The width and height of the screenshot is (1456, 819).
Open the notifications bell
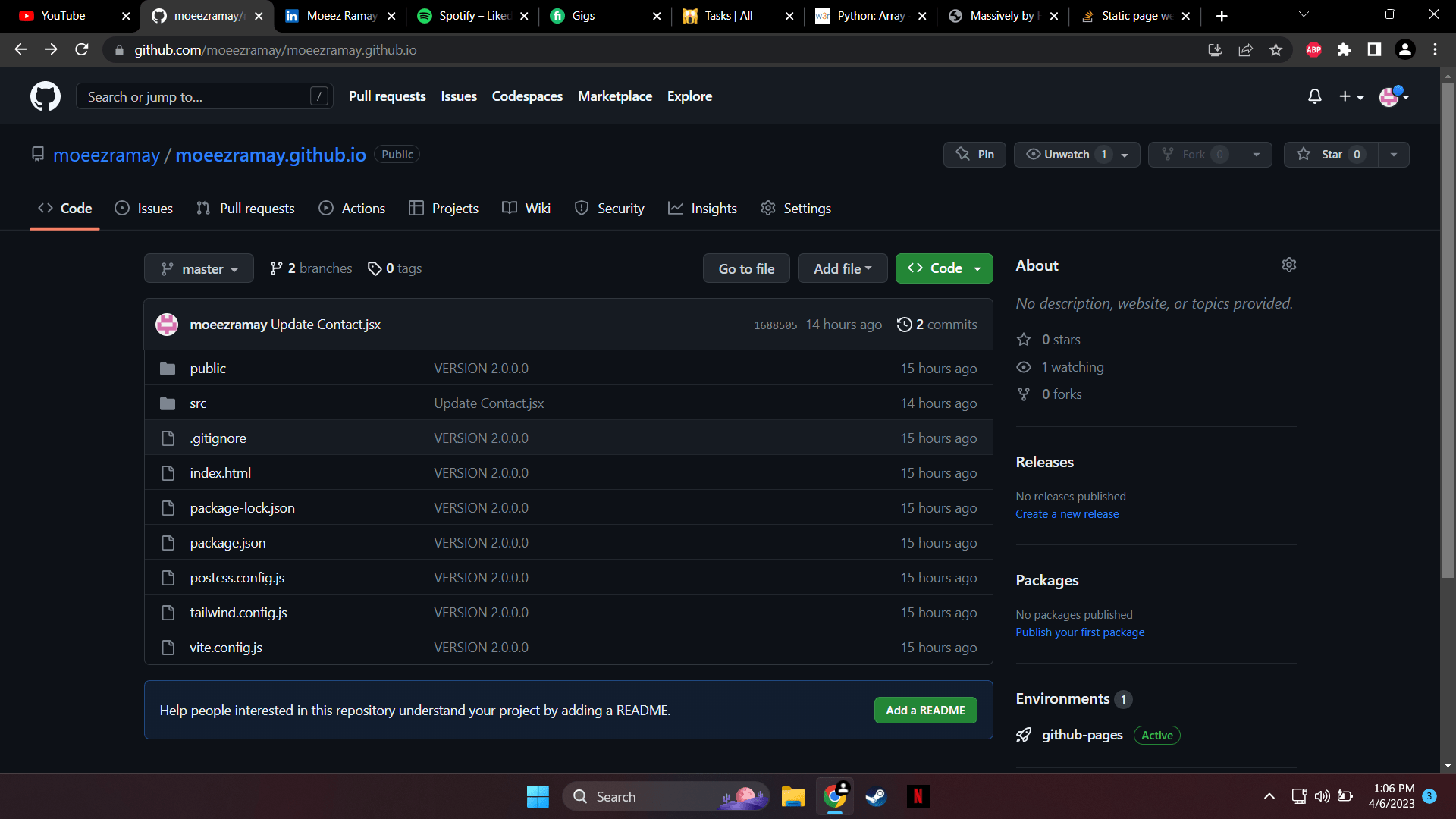tap(1314, 96)
